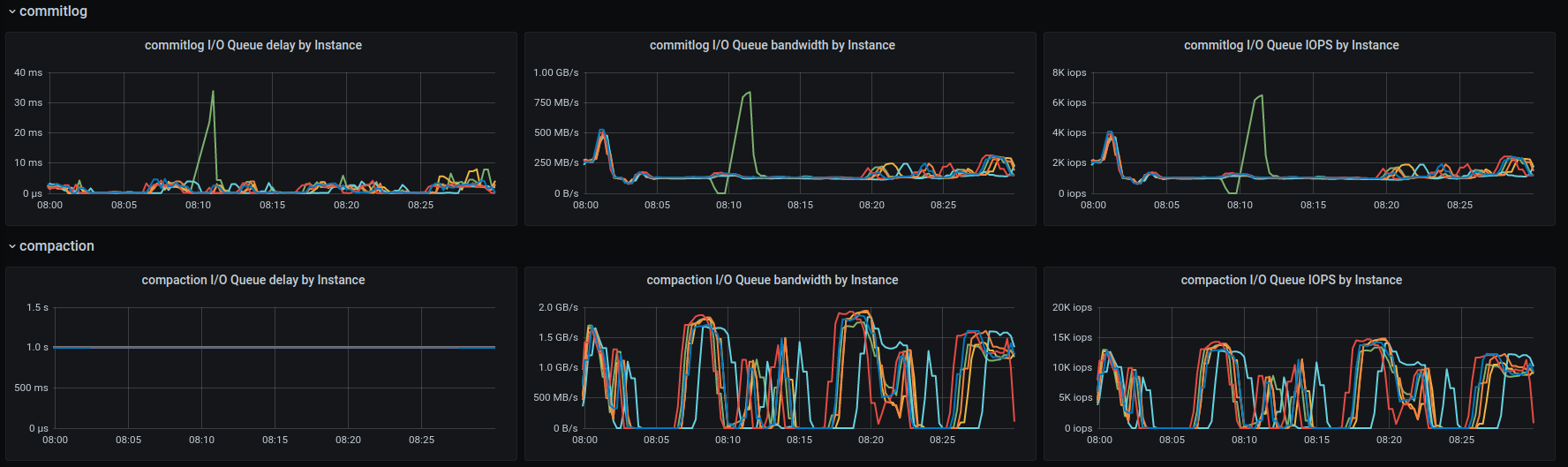Click the green spike peak in commitlog delay graph
The height and width of the screenshot is (467, 1568).
pos(213,91)
